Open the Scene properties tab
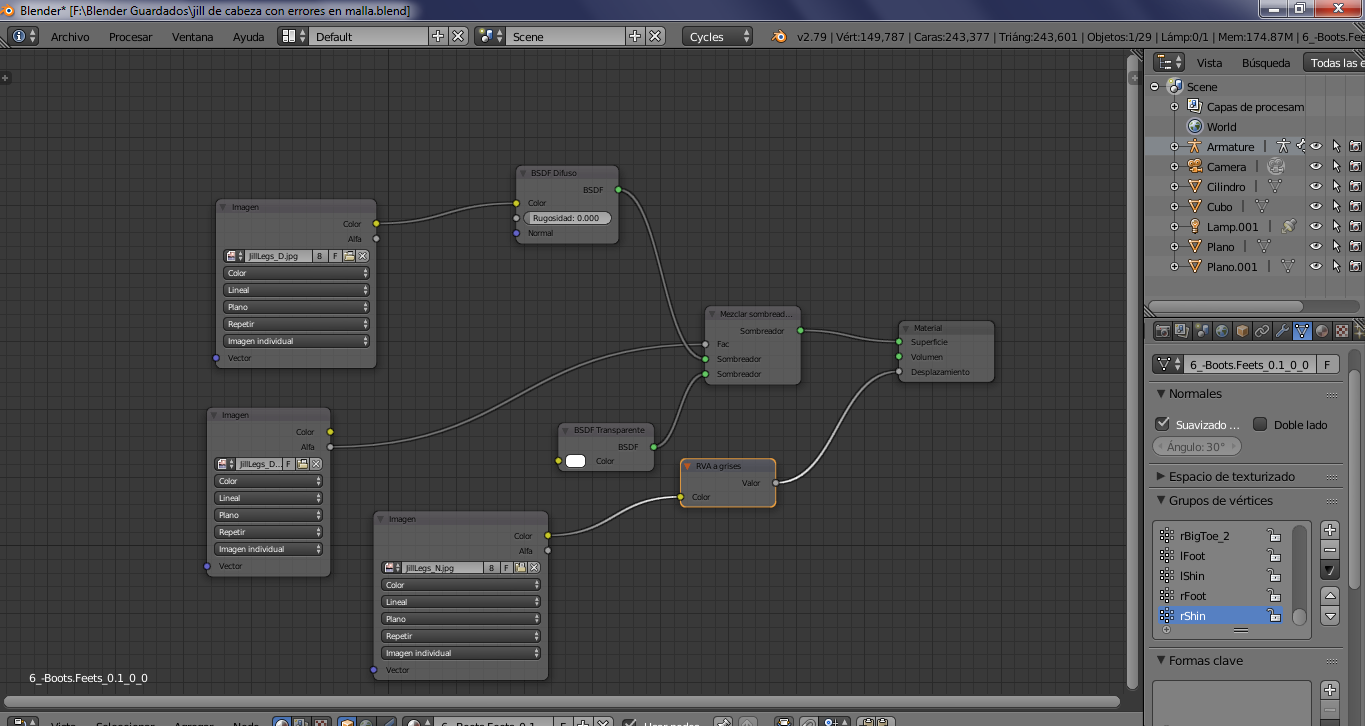Screen dimensions: 1365x726 1202,331
